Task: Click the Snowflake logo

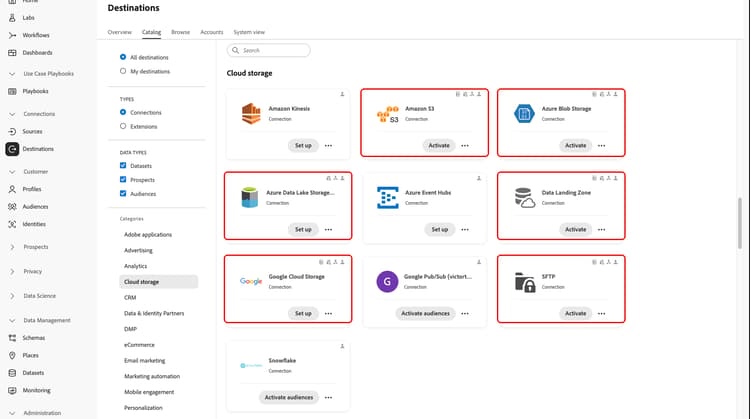Action: point(251,365)
